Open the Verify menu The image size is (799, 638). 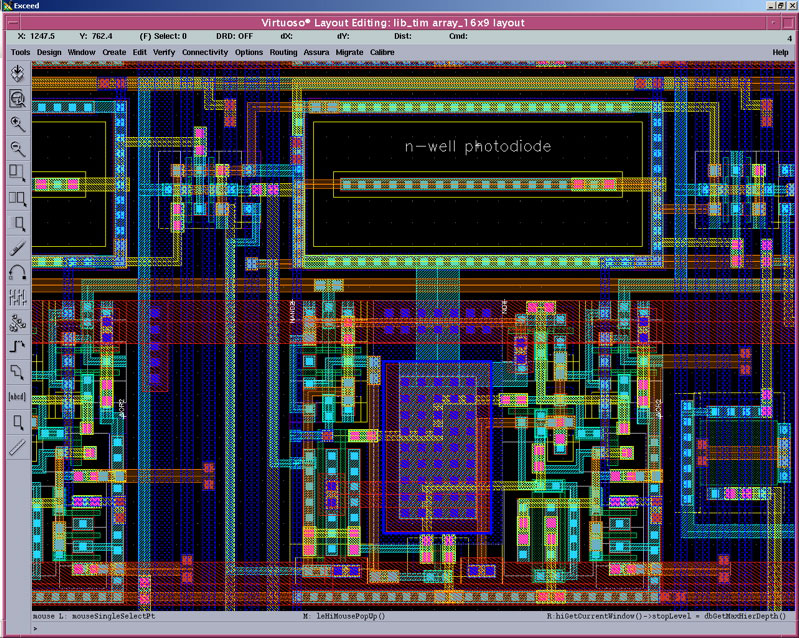pos(164,52)
